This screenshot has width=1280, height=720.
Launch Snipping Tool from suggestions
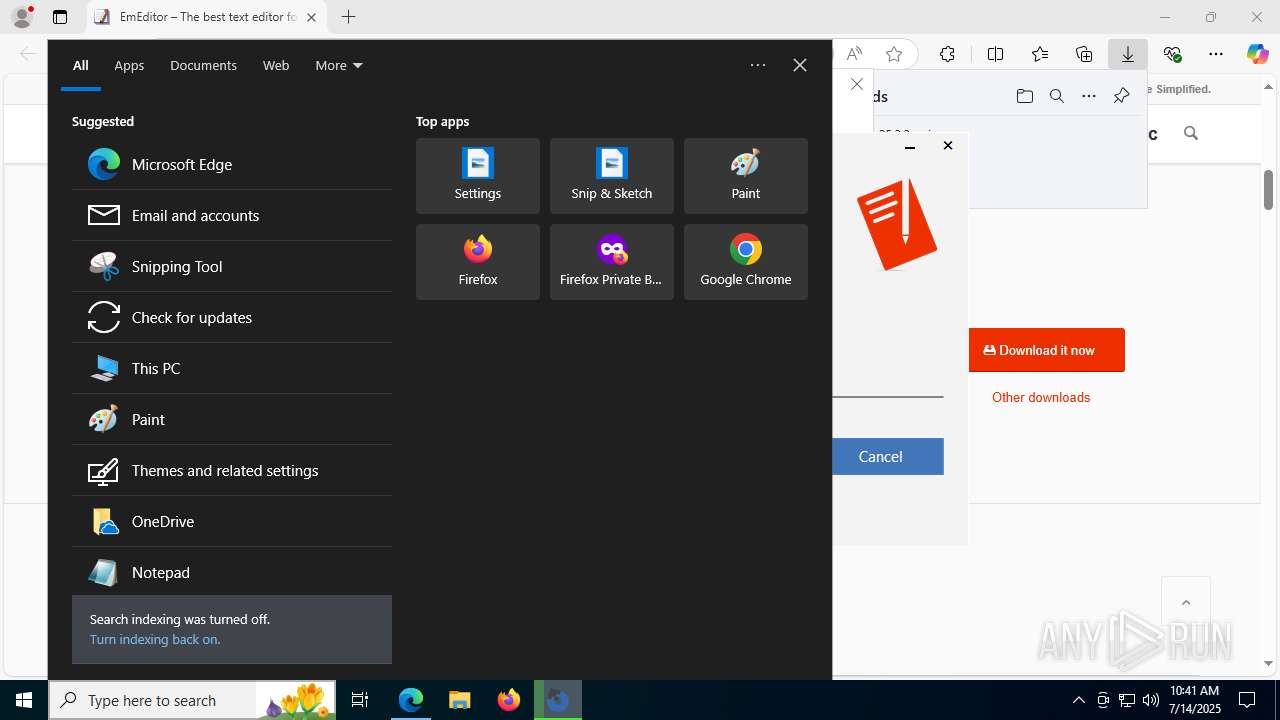pyautogui.click(x=231, y=266)
